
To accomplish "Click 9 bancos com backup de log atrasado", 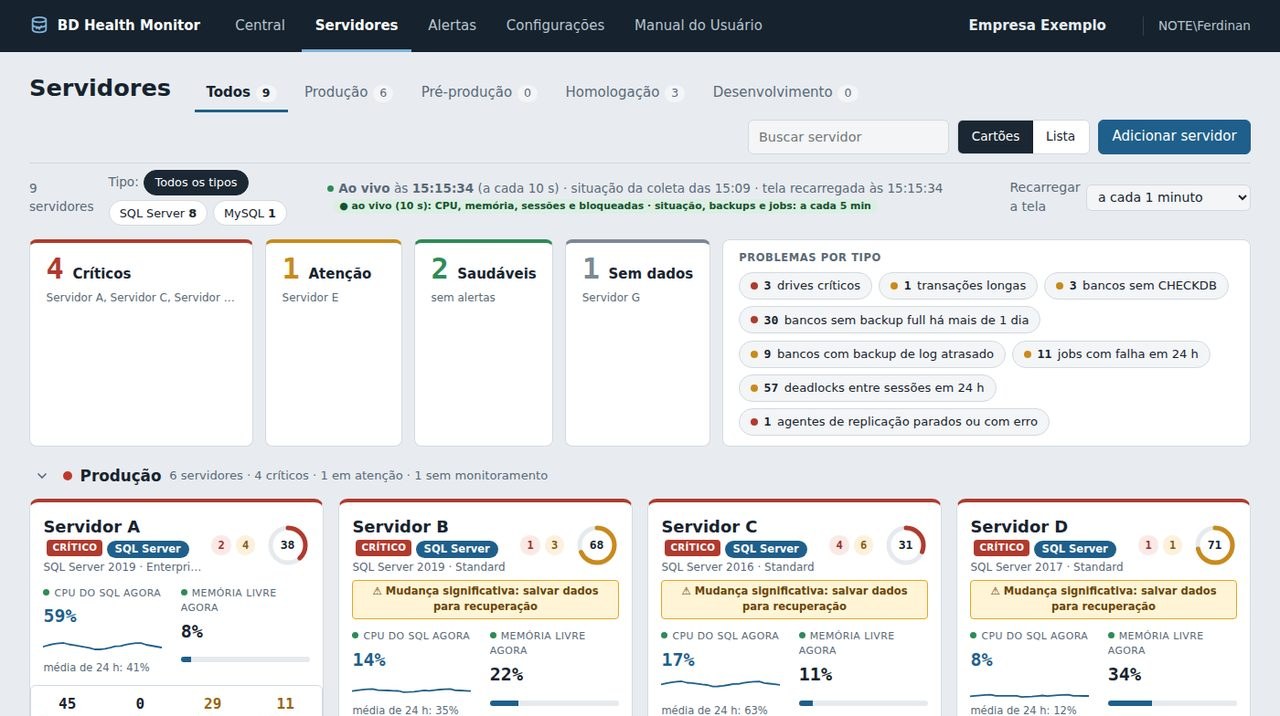I will pos(872,354).
